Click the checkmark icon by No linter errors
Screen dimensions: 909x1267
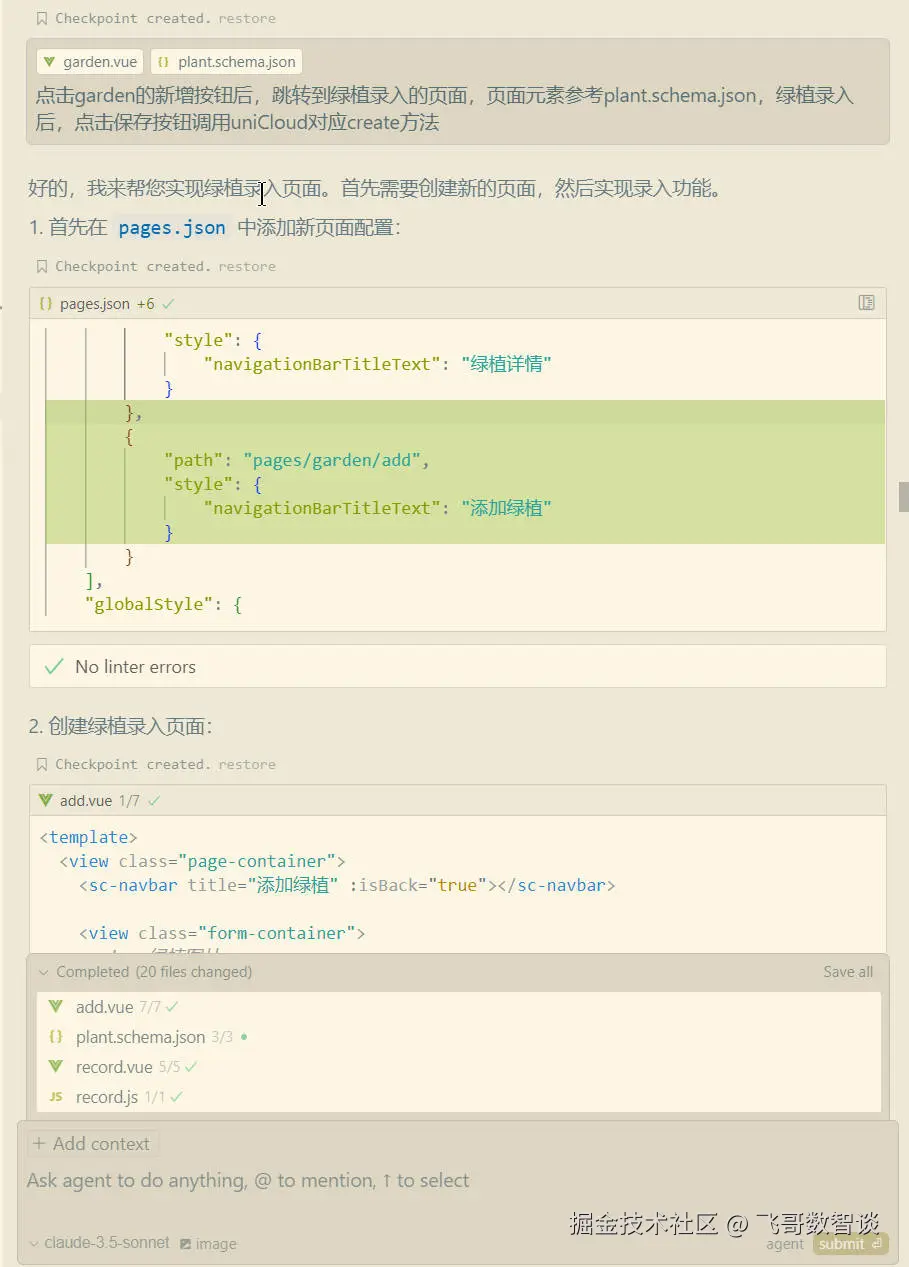54,667
